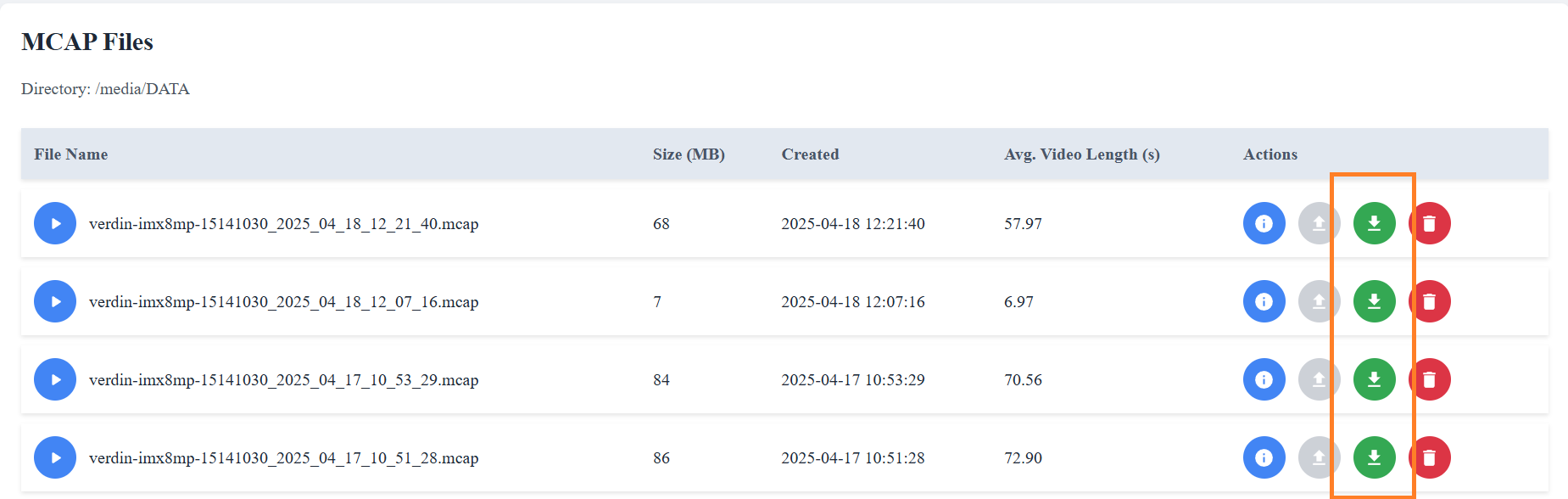
Task: Click the Created column header
Action: coord(810,154)
